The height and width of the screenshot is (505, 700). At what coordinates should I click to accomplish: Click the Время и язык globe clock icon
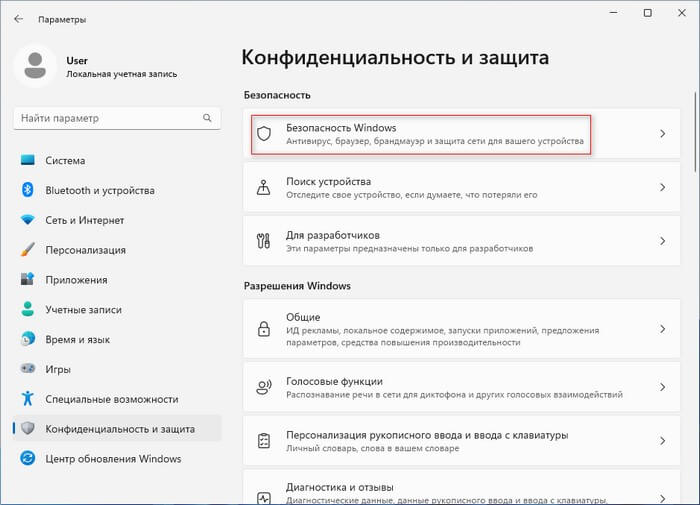pyautogui.click(x=28, y=339)
